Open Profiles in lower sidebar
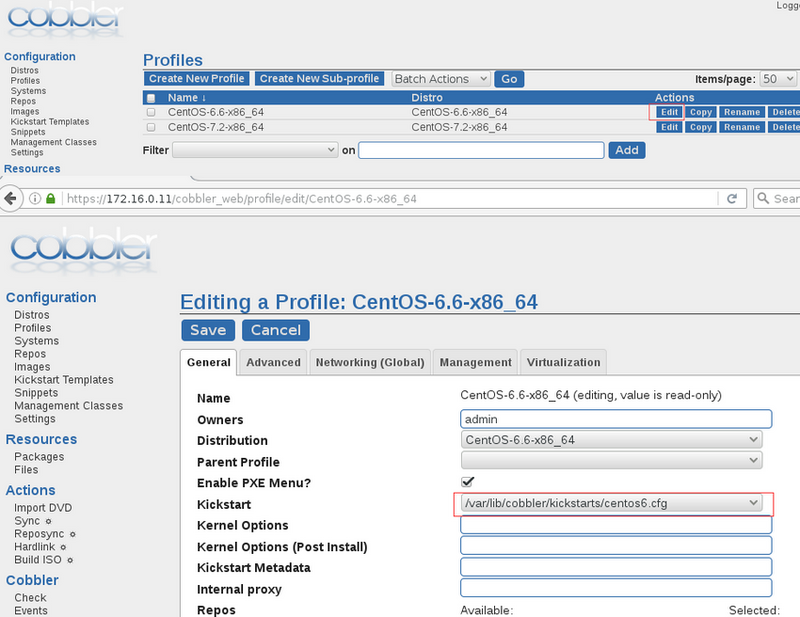Screen dimensions: 800x617 pos(33,328)
